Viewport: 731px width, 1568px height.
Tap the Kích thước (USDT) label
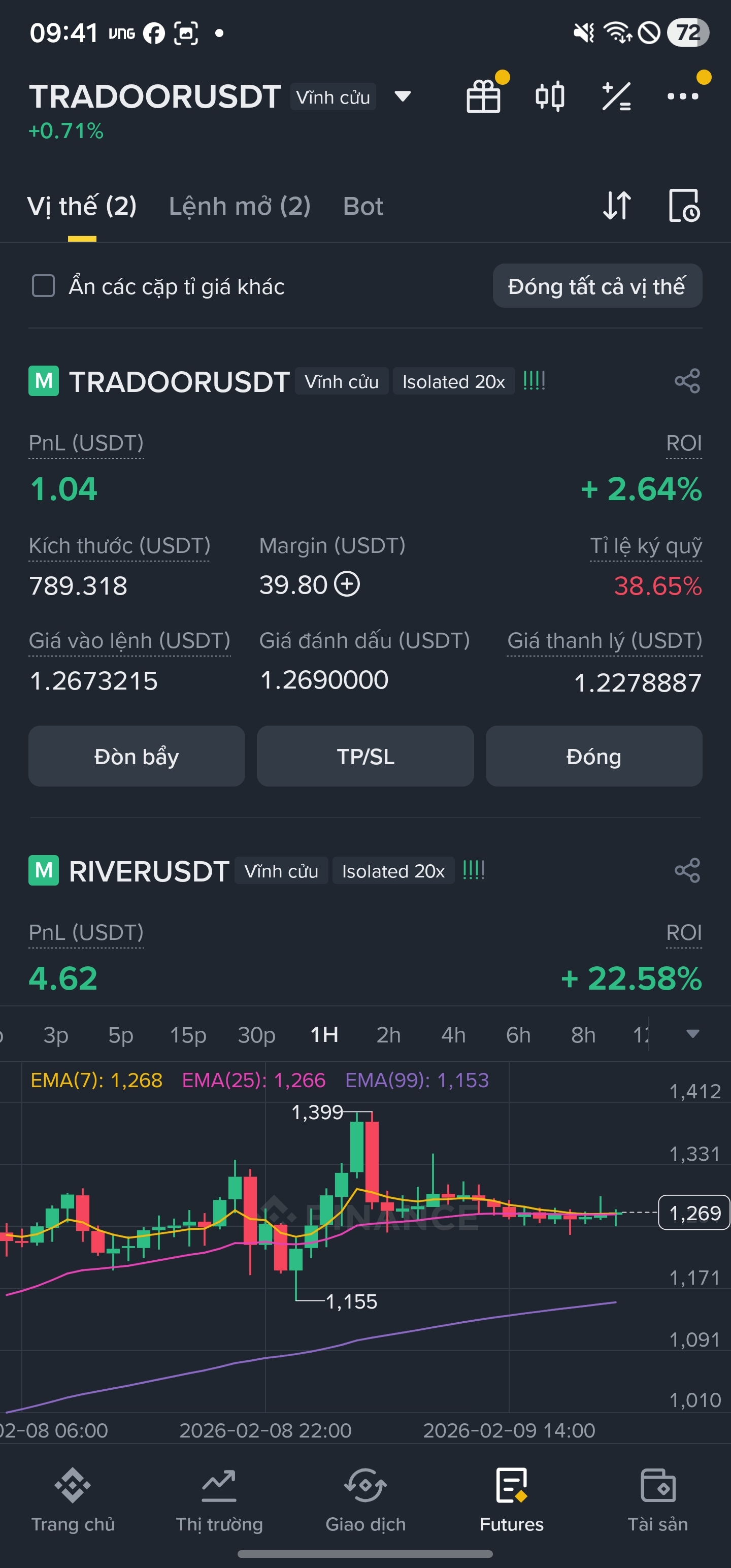(x=119, y=545)
